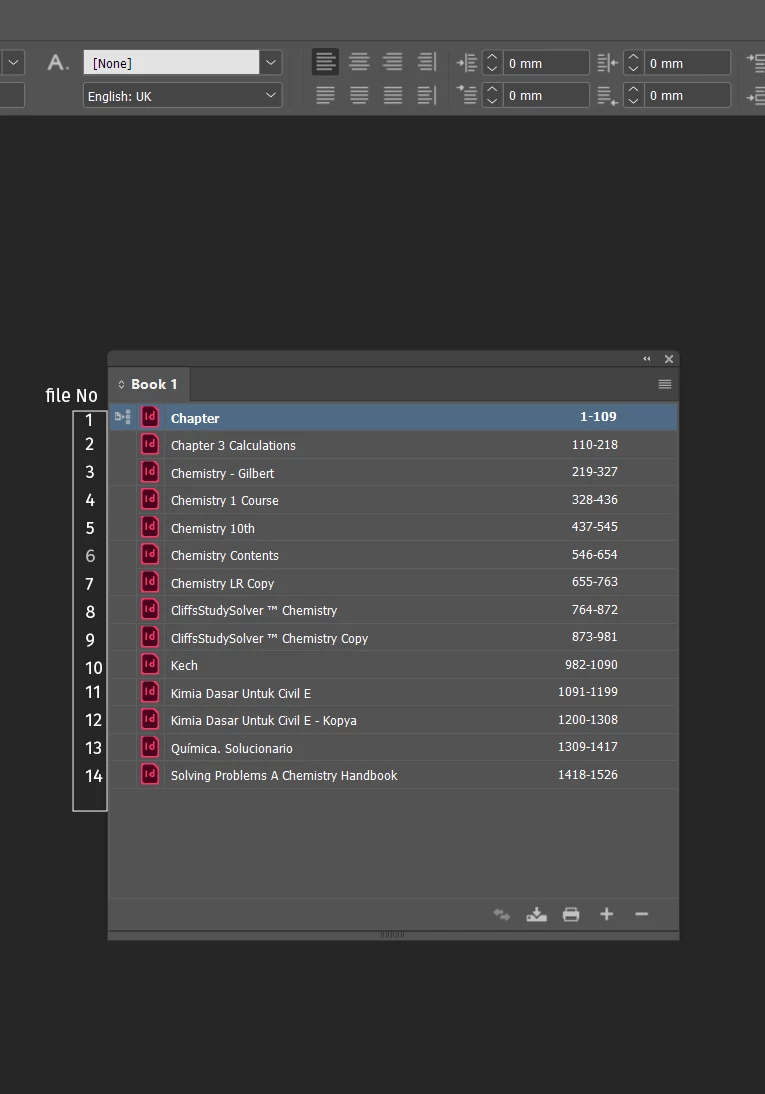Collapse Book panel with double-arrow icon

point(646,359)
